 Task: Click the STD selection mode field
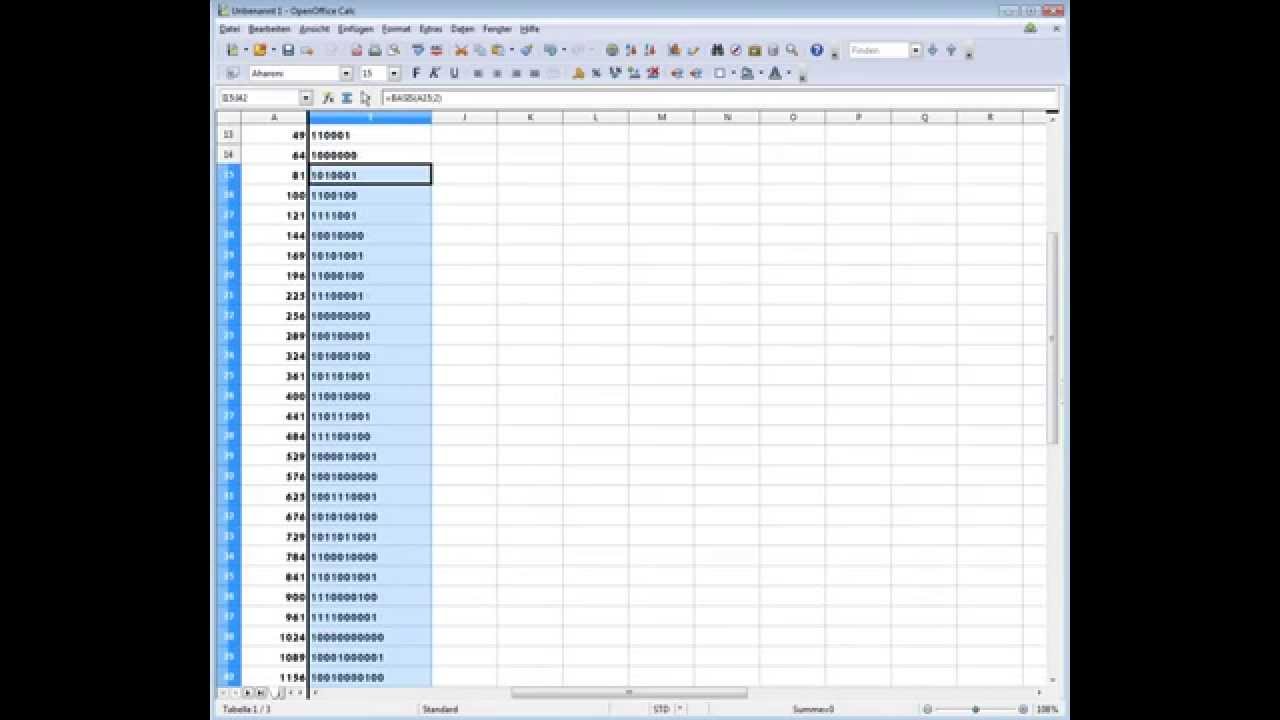661,709
